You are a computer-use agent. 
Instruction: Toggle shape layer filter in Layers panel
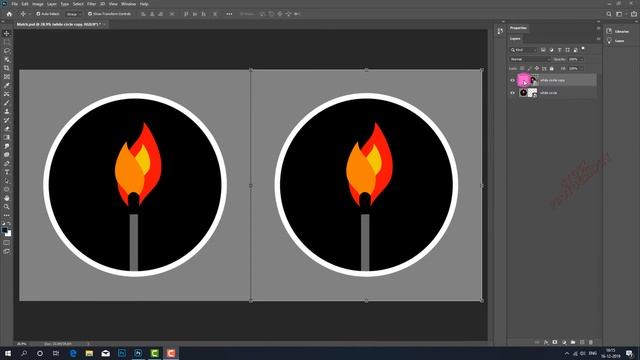coord(567,50)
